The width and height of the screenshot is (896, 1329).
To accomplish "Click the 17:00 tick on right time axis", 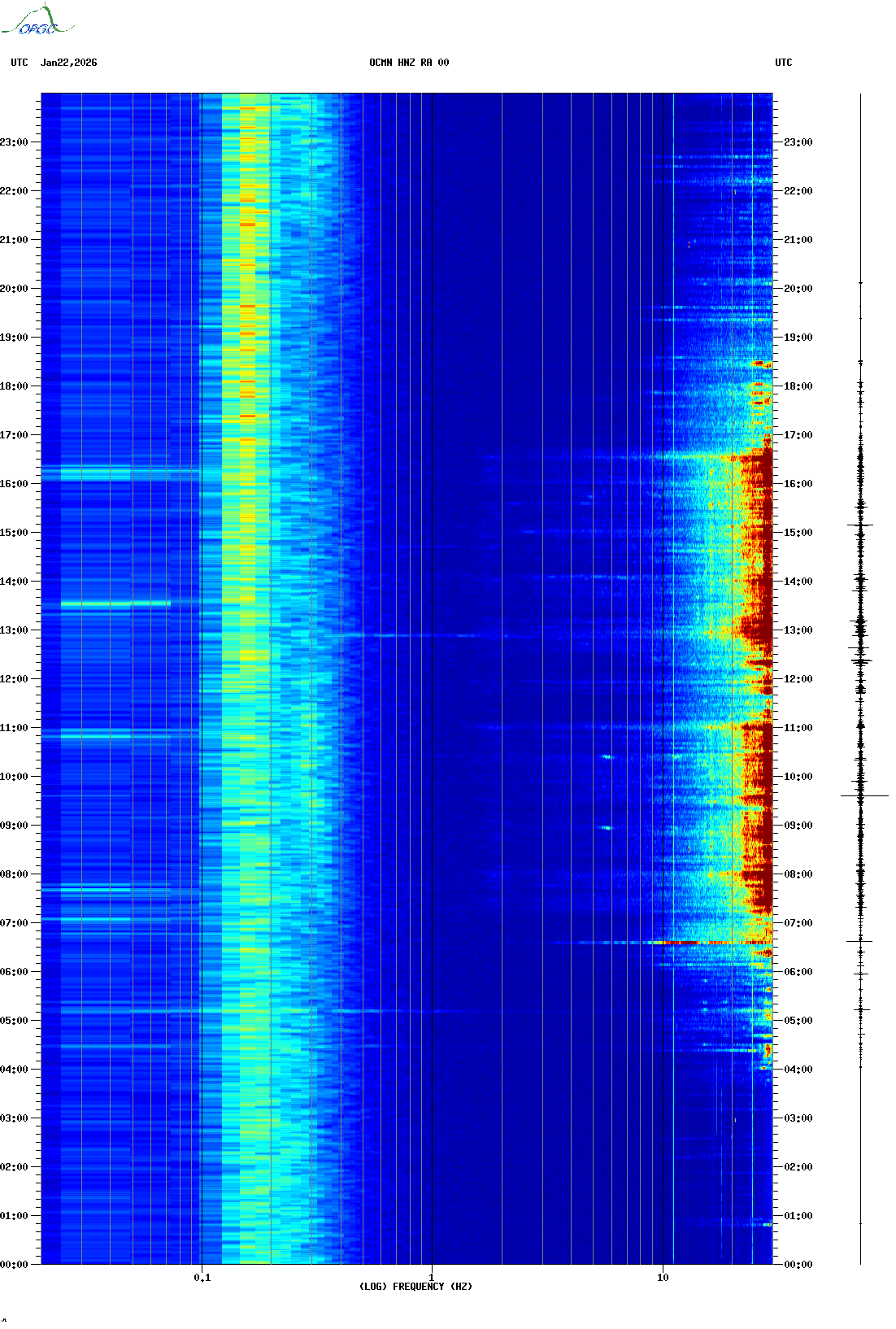I will (798, 435).
